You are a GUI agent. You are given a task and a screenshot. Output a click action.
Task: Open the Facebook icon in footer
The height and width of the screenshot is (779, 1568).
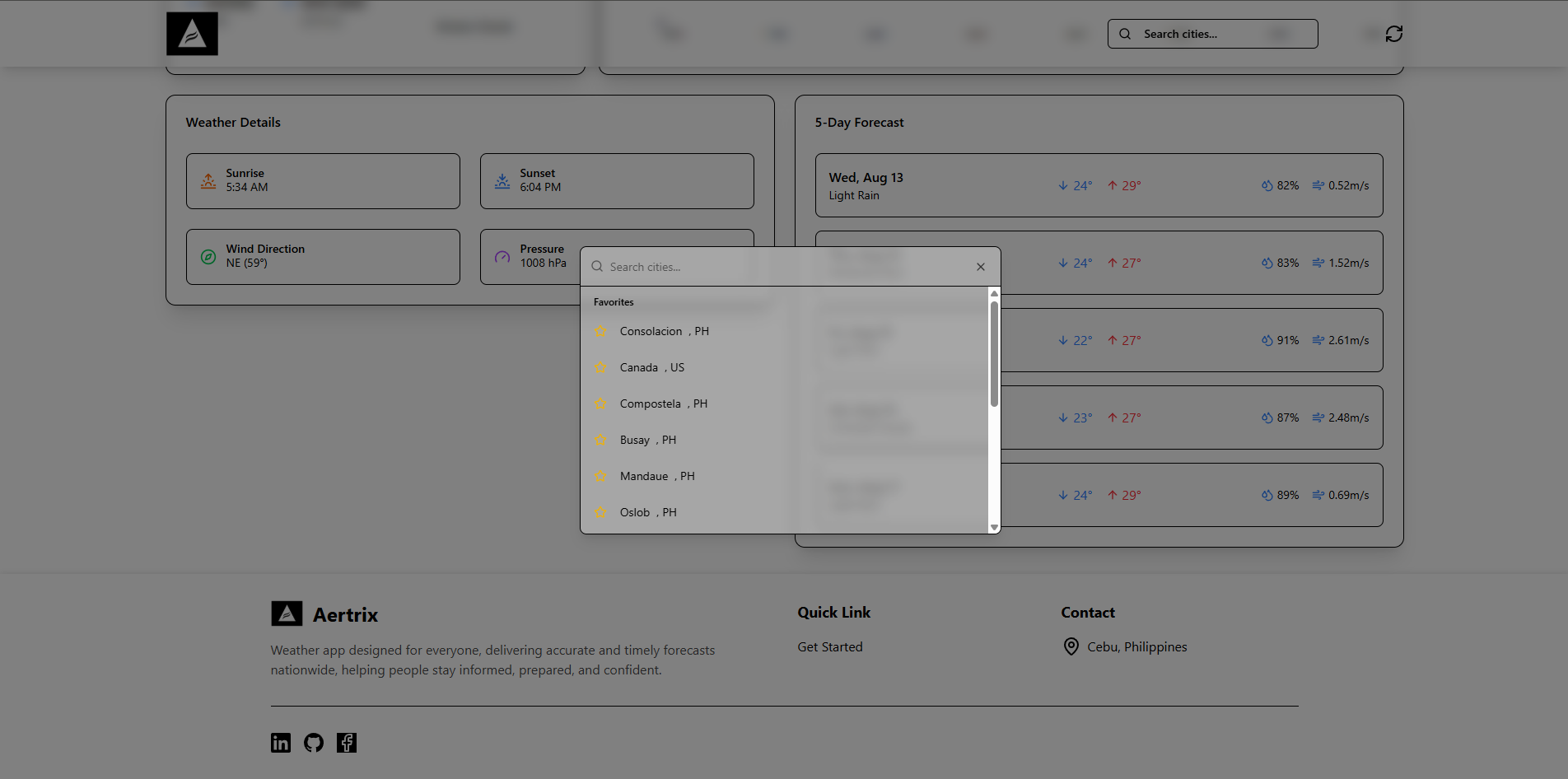[x=347, y=743]
